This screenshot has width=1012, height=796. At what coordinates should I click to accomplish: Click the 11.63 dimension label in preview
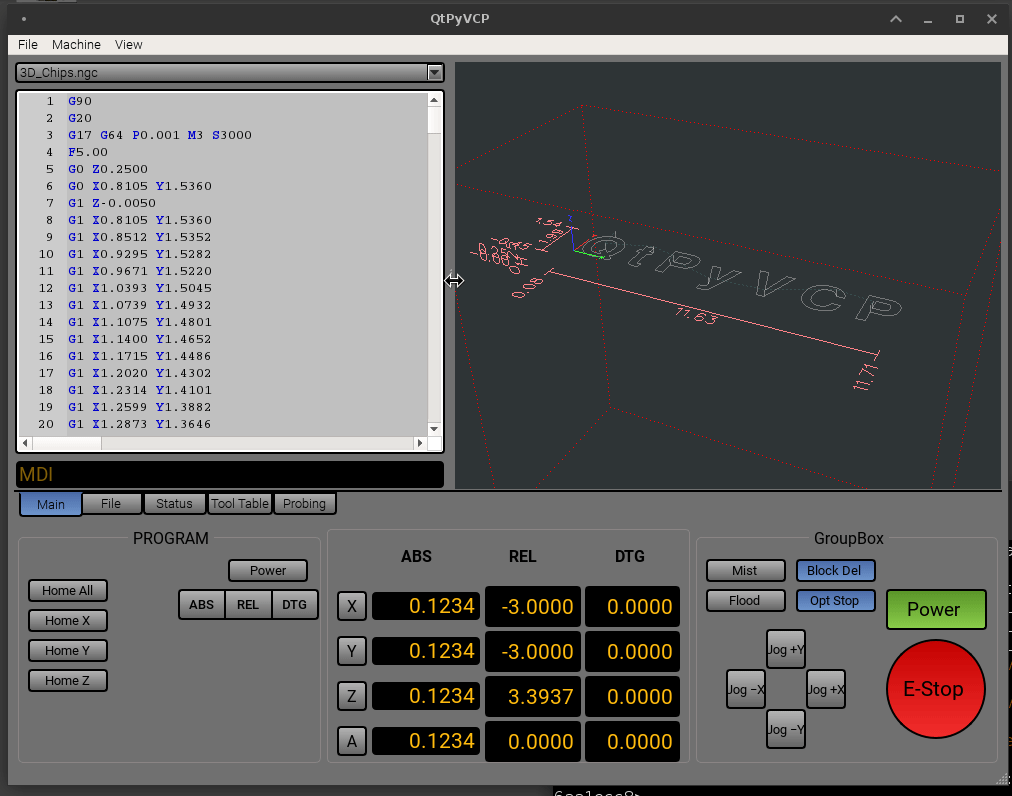click(x=696, y=316)
